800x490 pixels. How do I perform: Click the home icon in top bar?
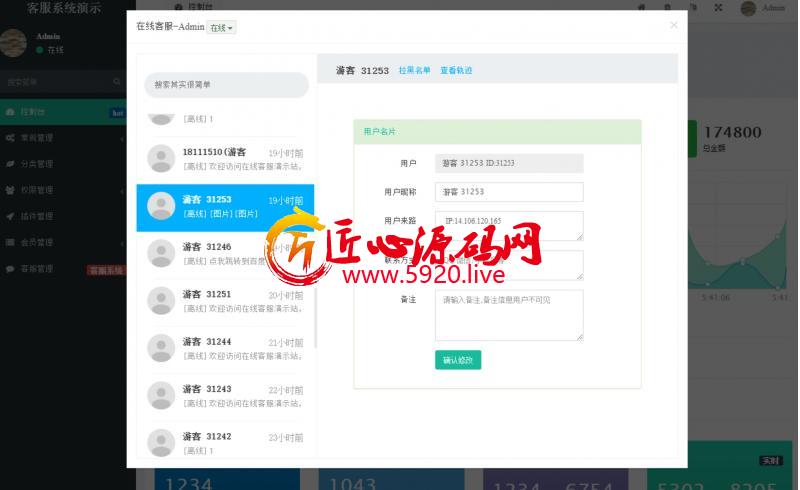pyautogui.click(x=641, y=8)
